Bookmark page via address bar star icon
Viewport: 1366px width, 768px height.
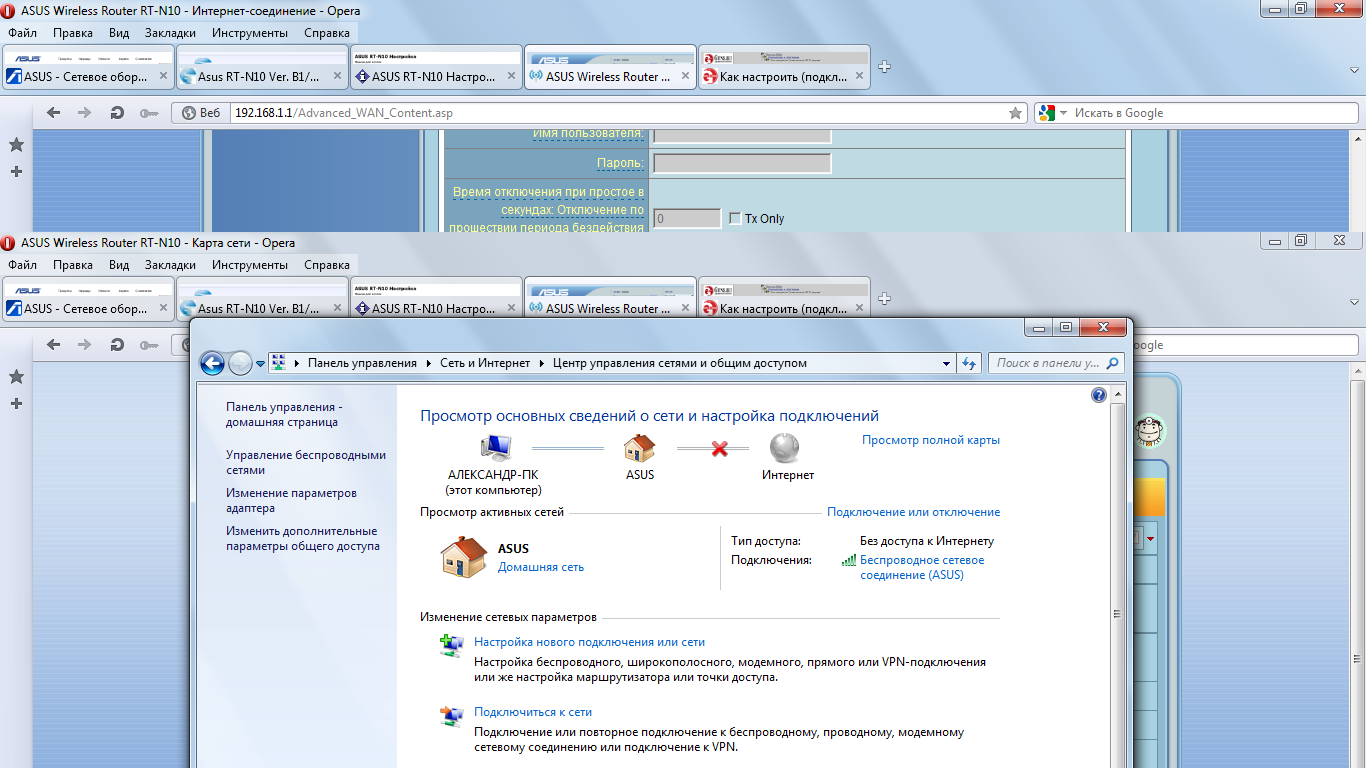pos(1015,113)
